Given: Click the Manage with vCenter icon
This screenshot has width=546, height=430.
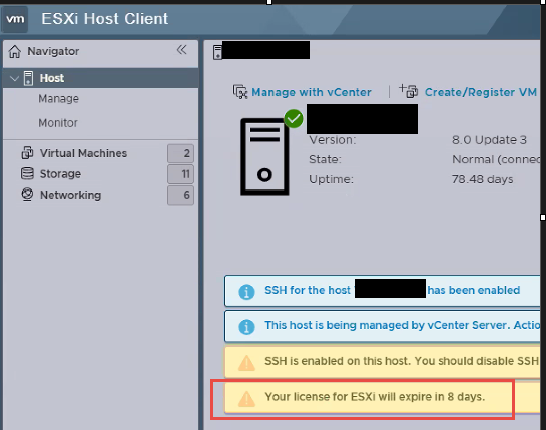Looking at the screenshot, I should 240,92.
